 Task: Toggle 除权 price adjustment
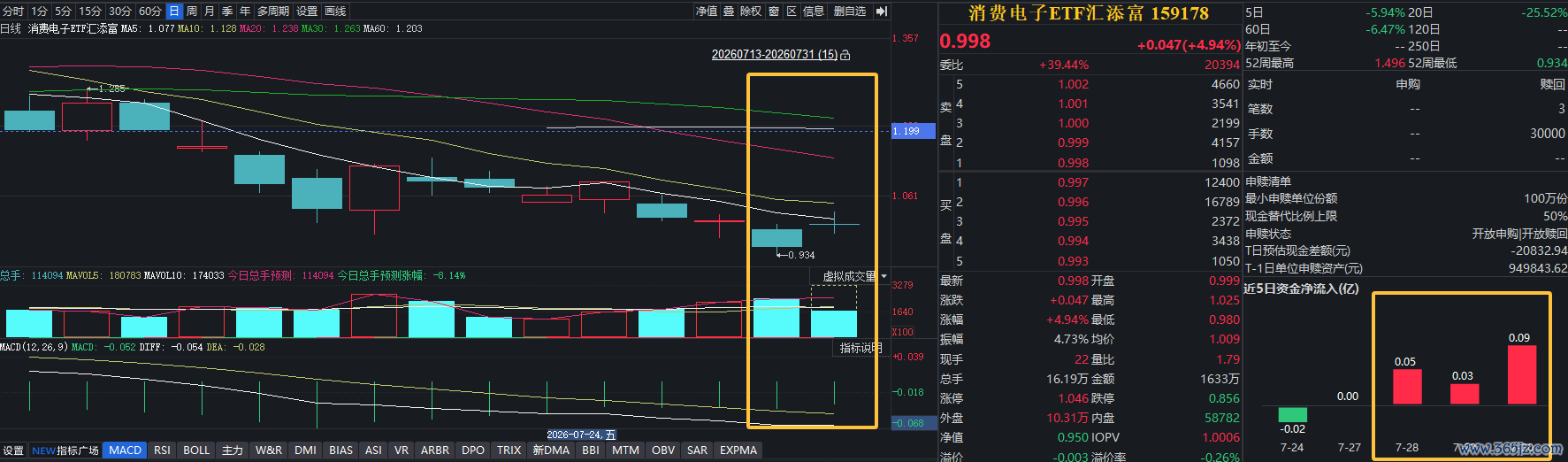(751, 12)
